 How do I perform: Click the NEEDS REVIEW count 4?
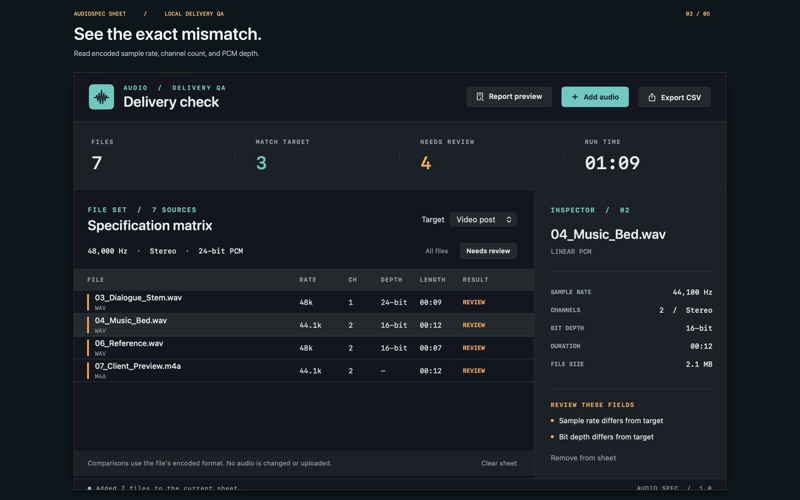point(426,163)
